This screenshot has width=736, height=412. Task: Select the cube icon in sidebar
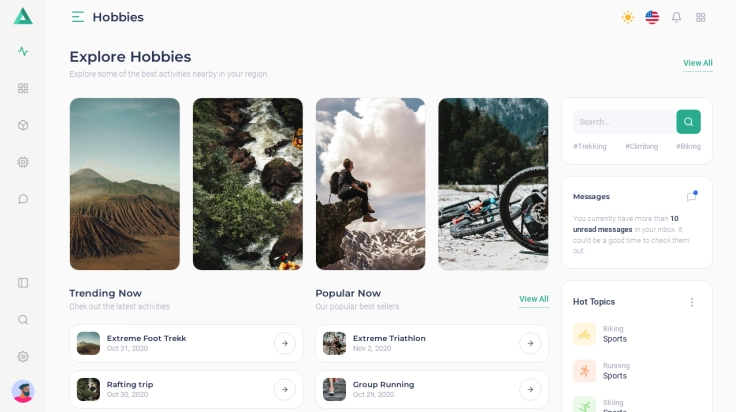click(23, 125)
